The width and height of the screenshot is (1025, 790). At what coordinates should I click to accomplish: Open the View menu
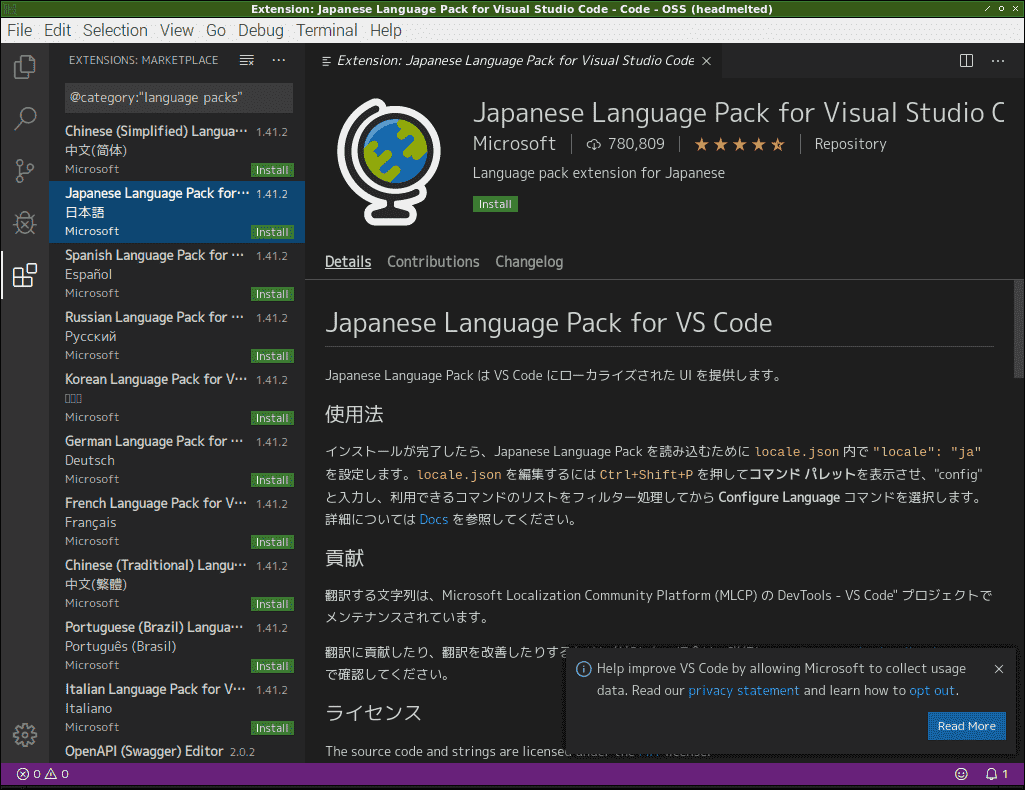pyautogui.click(x=176, y=31)
